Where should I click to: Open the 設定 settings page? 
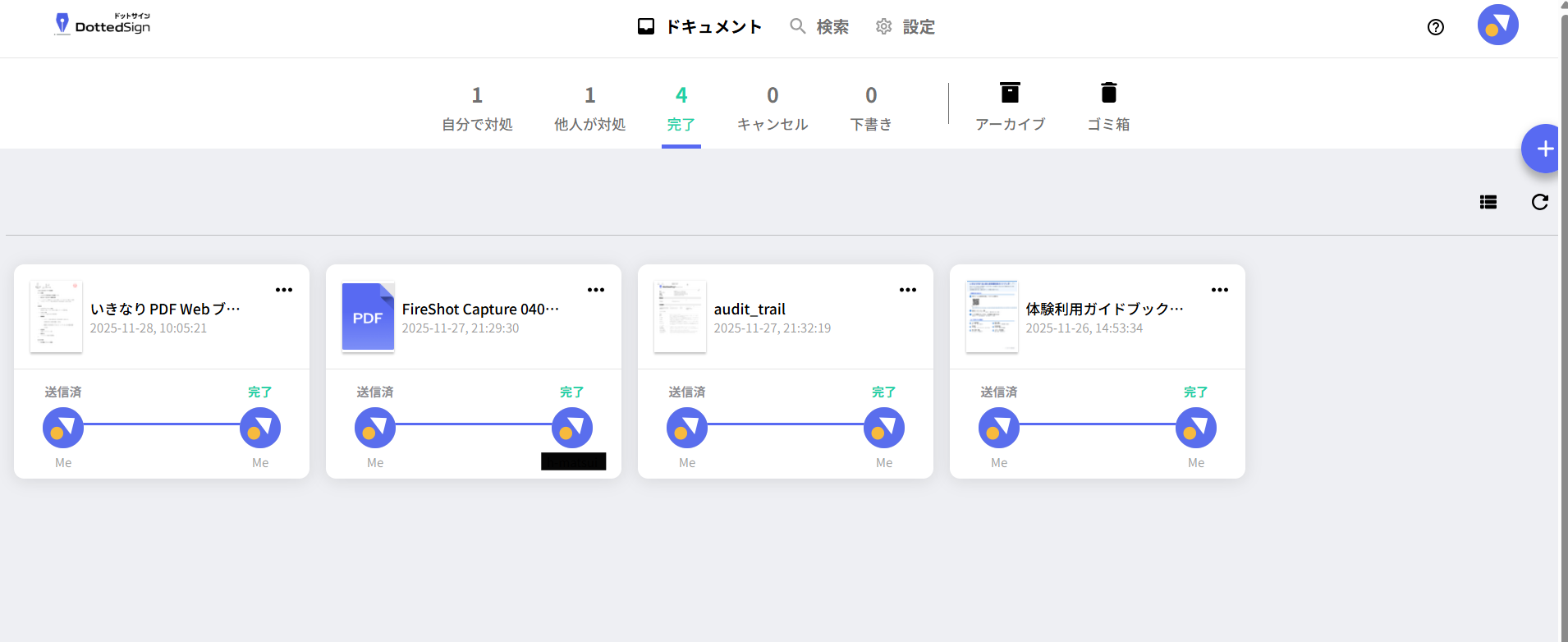click(905, 27)
